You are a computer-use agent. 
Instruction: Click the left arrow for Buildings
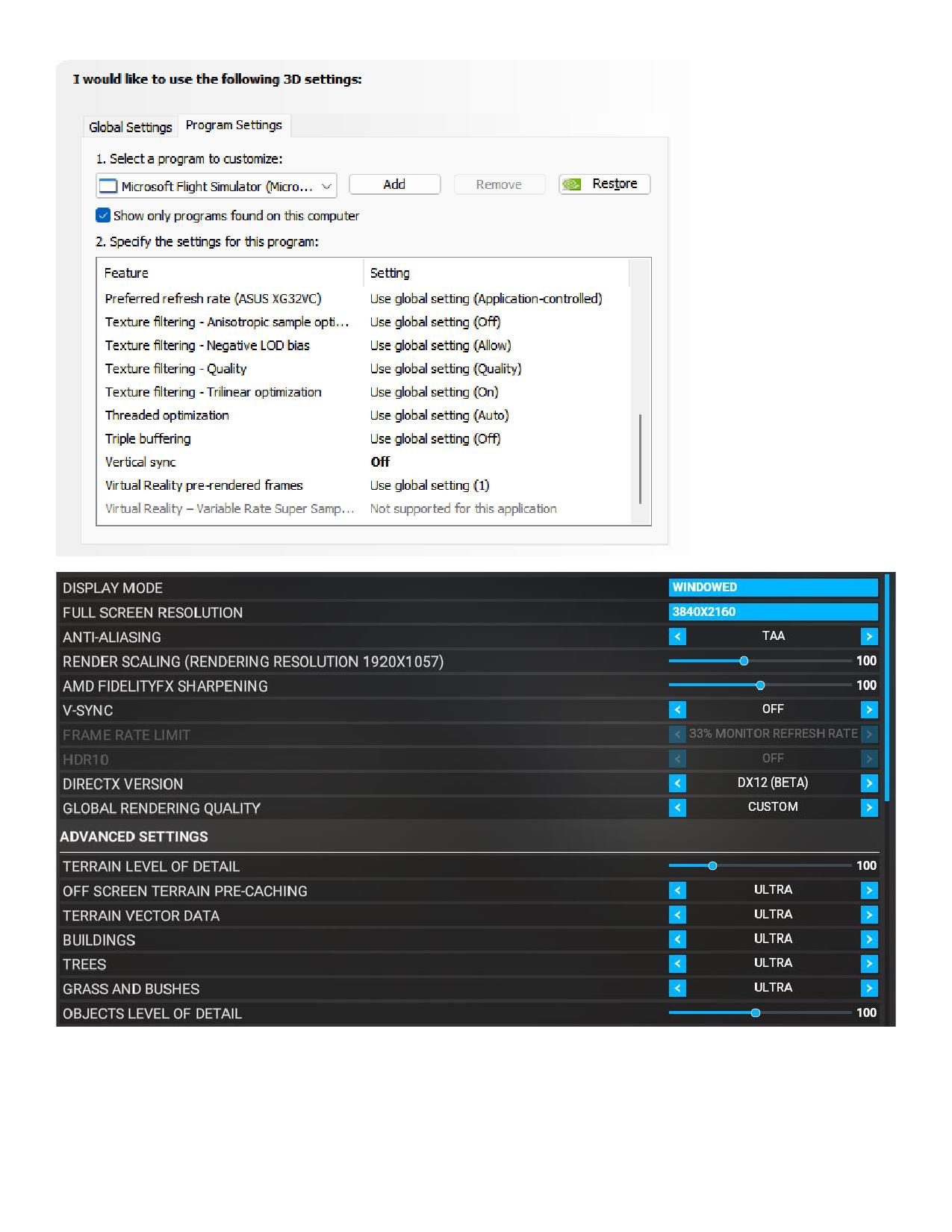click(677, 939)
